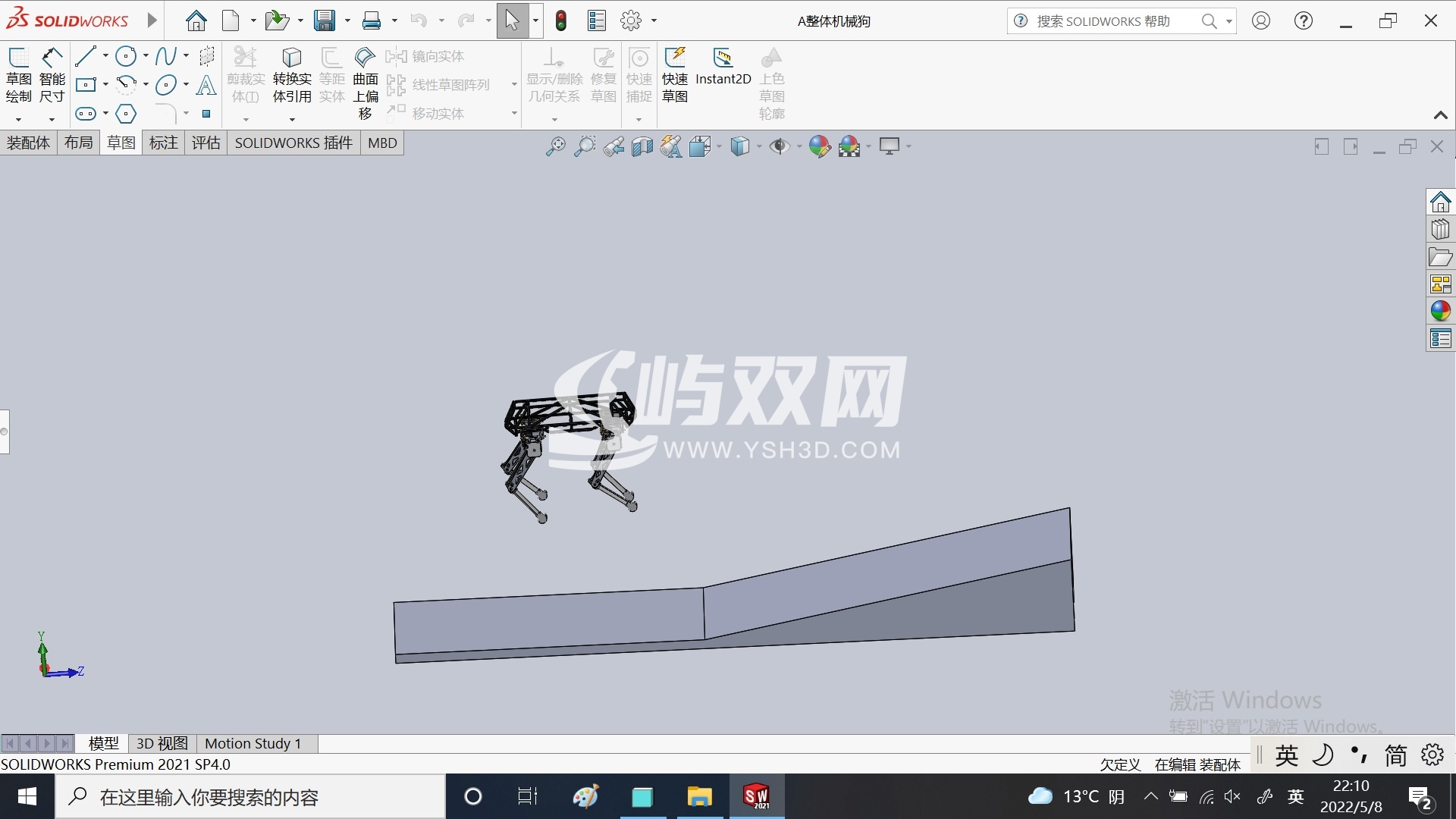Image resolution: width=1456 pixels, height=819 pixels.
Task: Open File Explorer from the taskbar
Action: 699,796
